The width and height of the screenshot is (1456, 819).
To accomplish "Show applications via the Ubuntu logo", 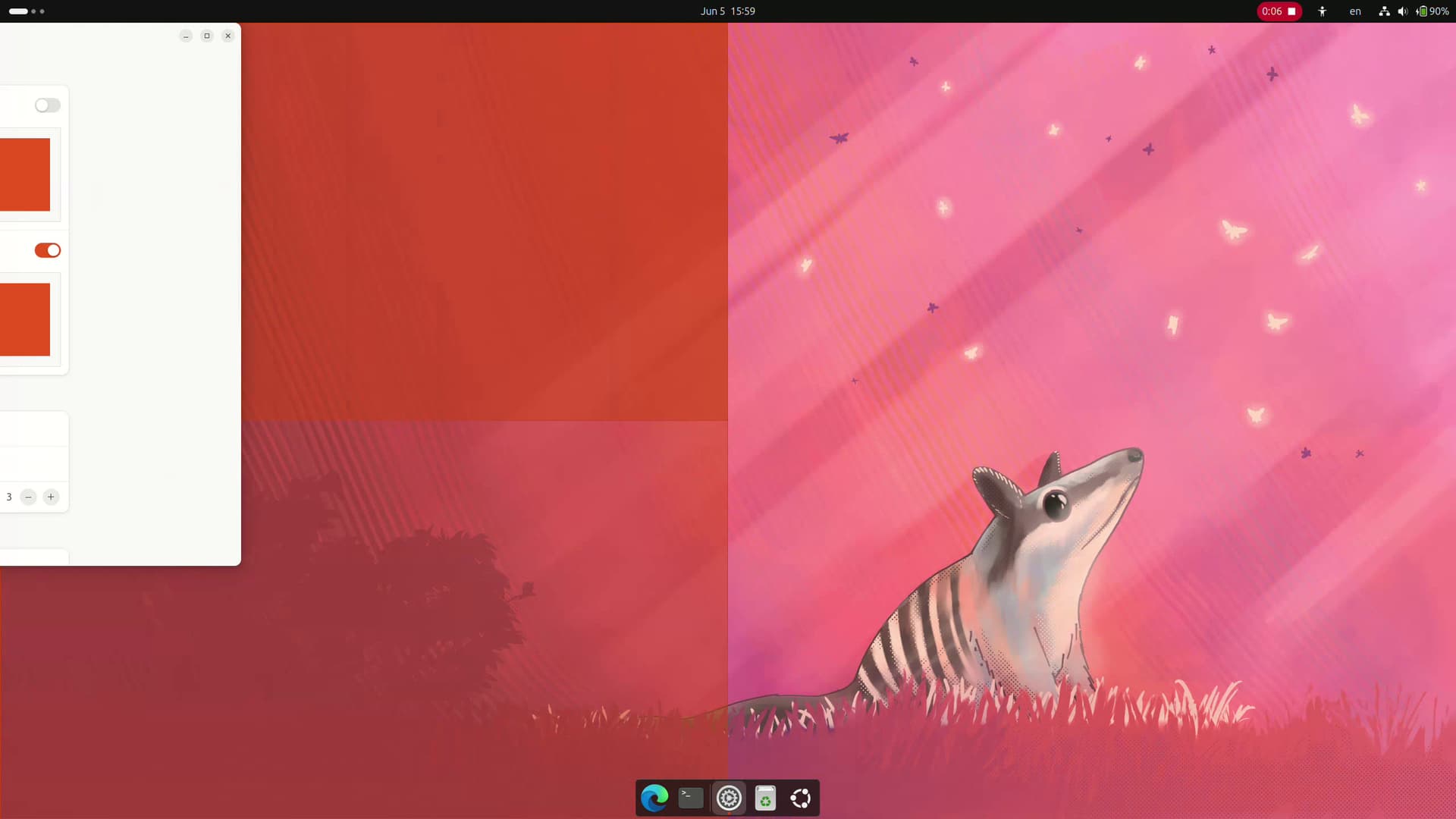I will [801, 798].
